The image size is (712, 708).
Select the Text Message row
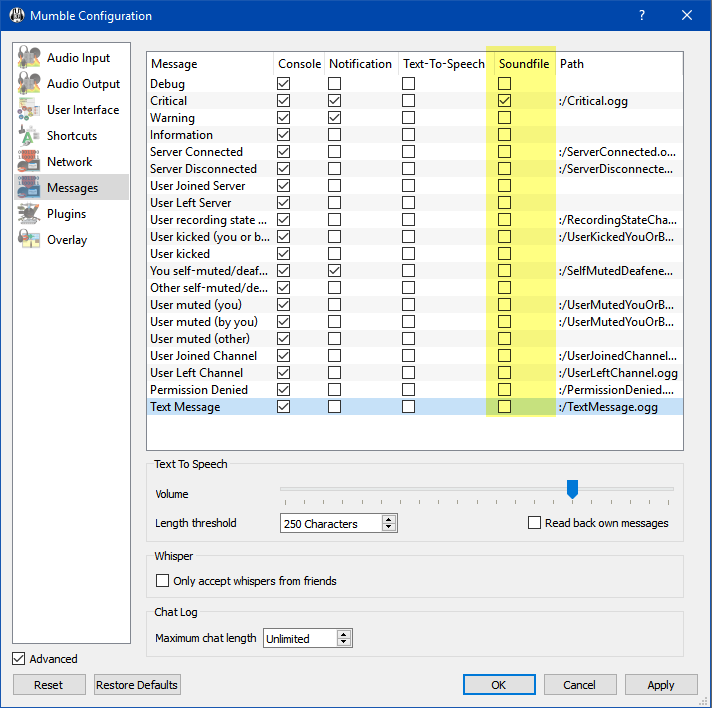[x=415, y=406]
